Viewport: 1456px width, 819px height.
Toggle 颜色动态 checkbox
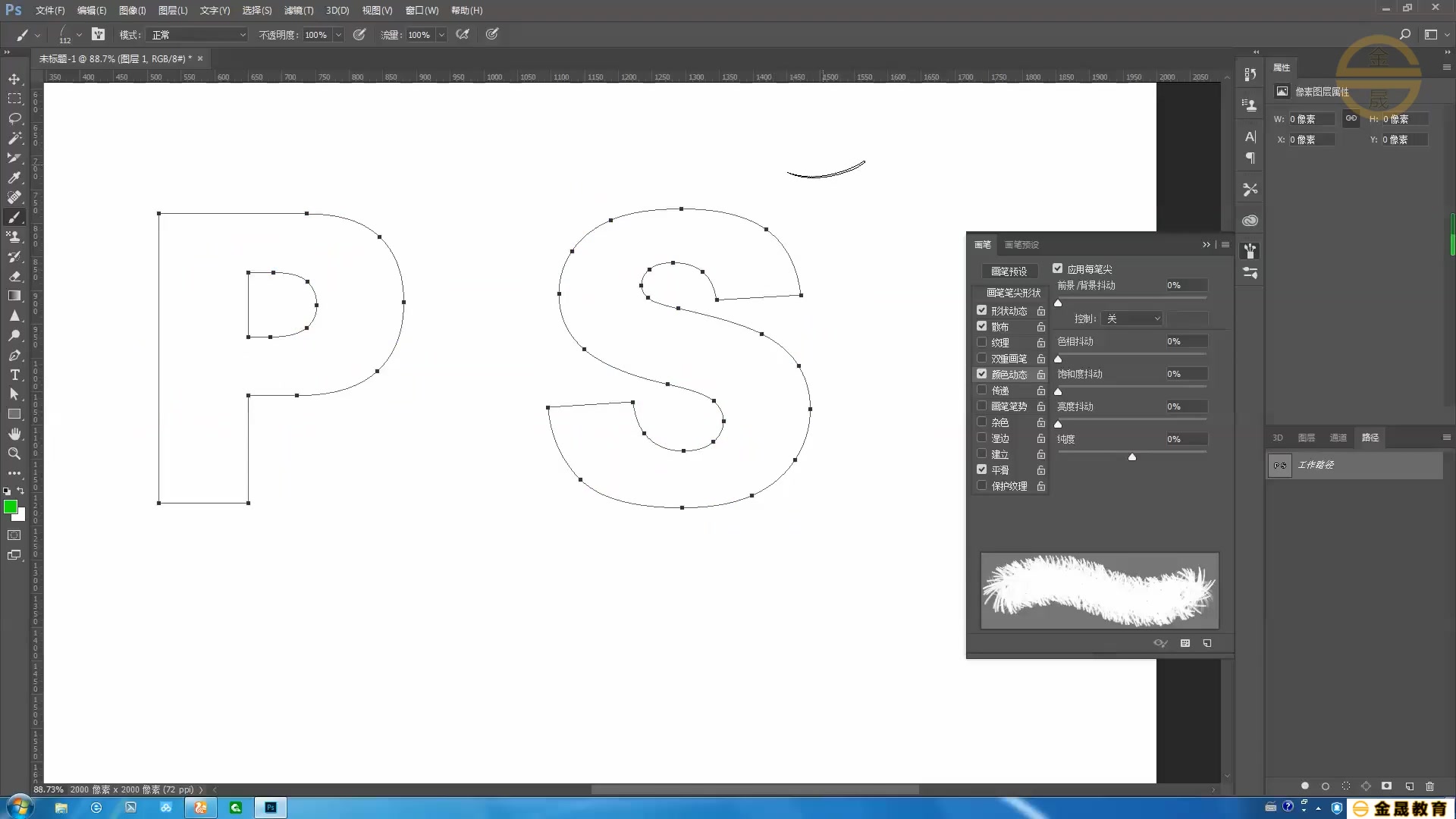[x=982, y=374]
